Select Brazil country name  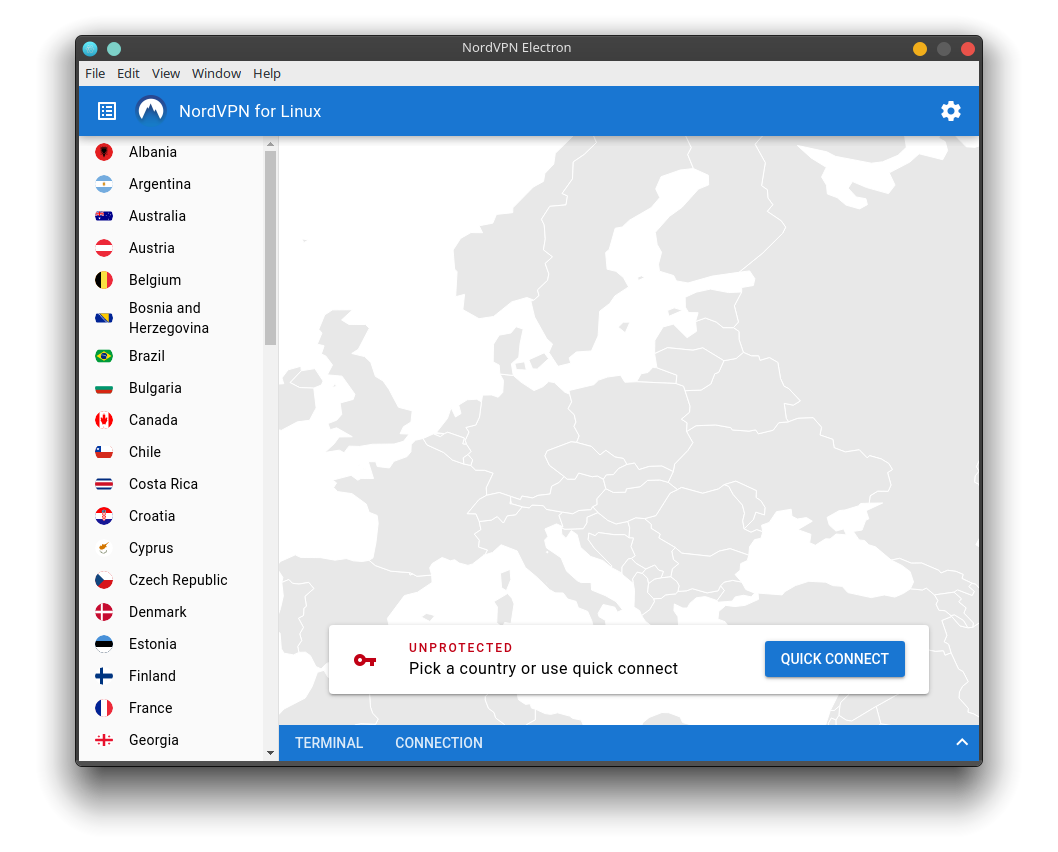click(x=146, y=356)
